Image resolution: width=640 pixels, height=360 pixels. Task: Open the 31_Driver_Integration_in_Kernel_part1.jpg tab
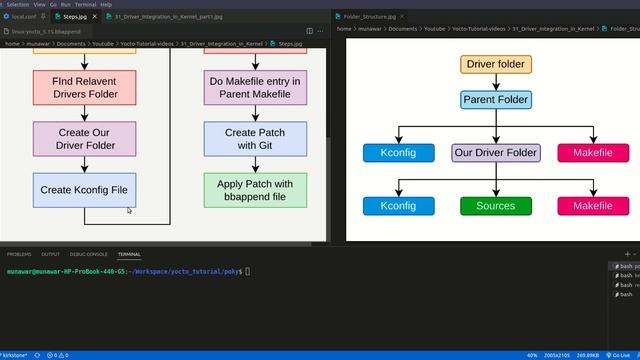pos(168,17)
